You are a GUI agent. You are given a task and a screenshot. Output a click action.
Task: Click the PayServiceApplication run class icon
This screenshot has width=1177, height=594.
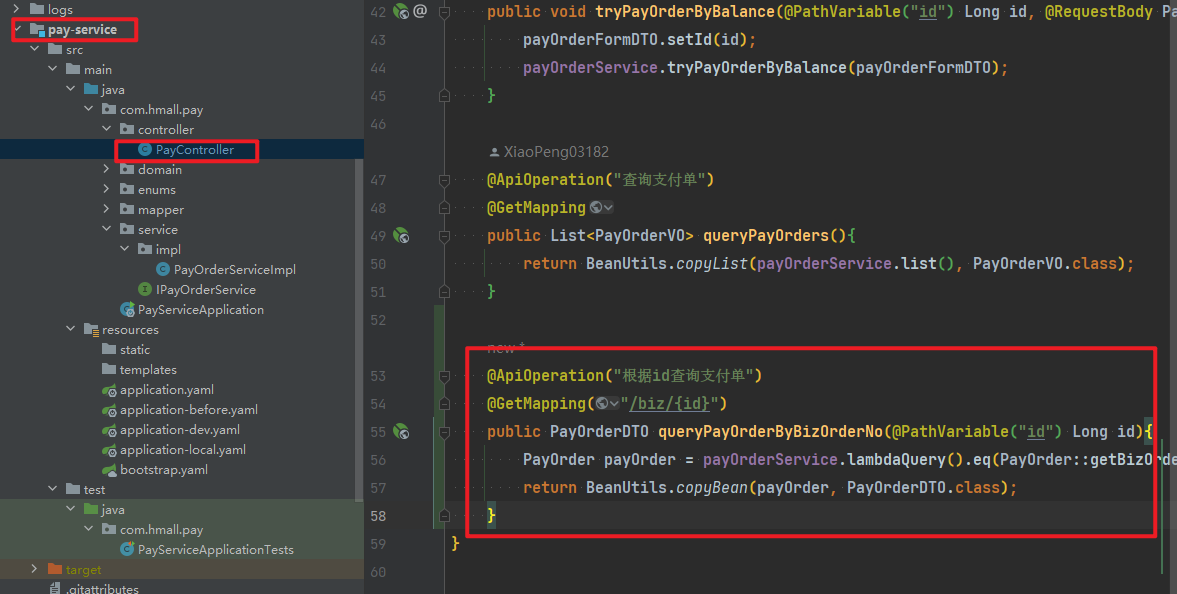pyautogui.click(x=127, y=310)
